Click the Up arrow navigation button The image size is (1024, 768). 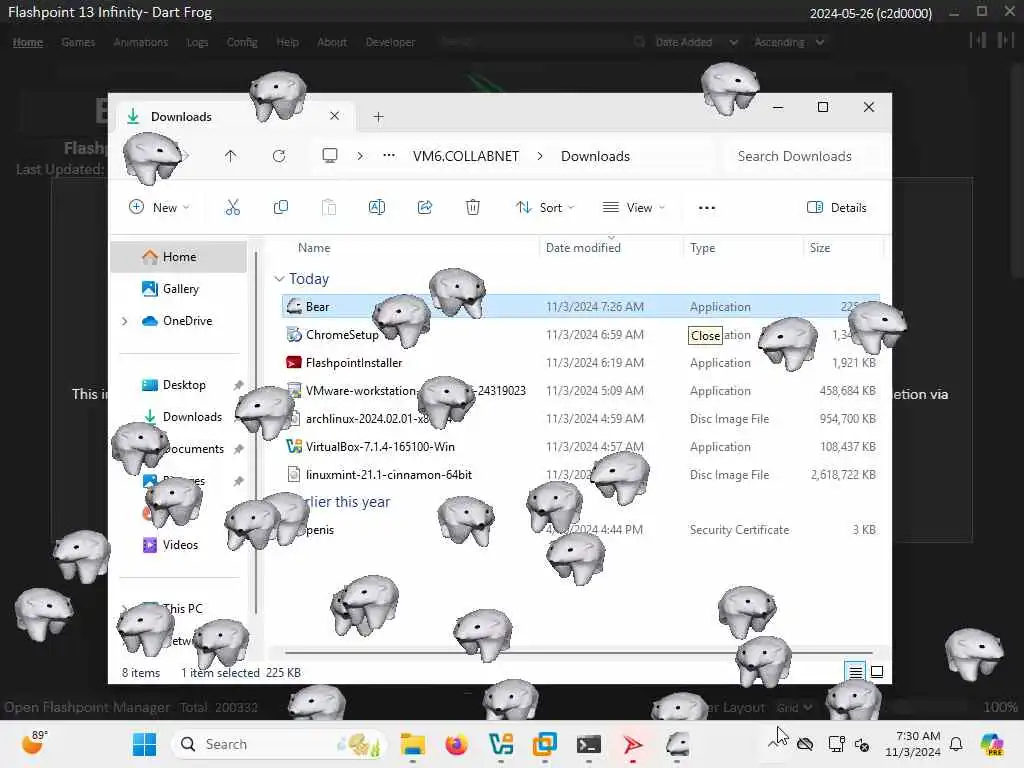point(231,156)
